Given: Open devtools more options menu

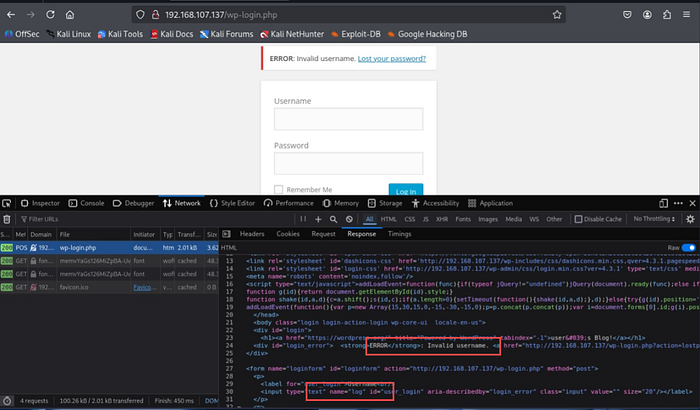Looking at the screenshot, I should point(678,203).
